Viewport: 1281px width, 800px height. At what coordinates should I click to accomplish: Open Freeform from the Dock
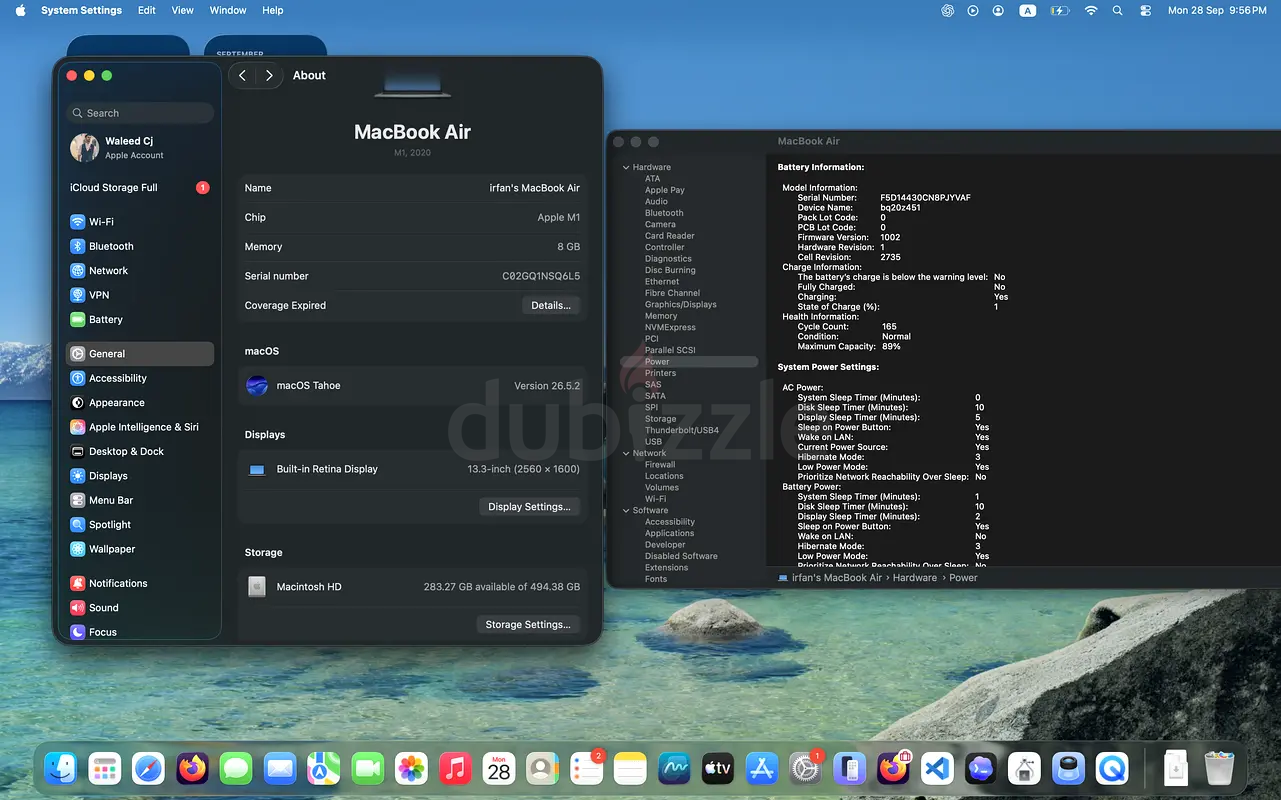(675, 768)
